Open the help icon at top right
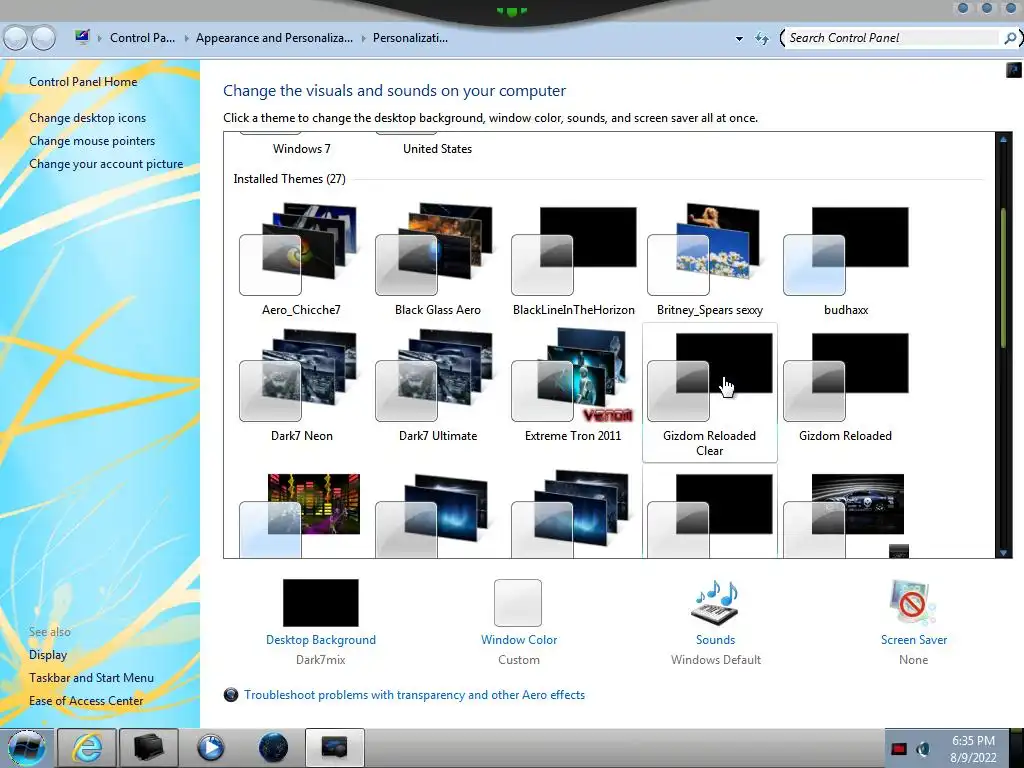 coord(1014,69)
